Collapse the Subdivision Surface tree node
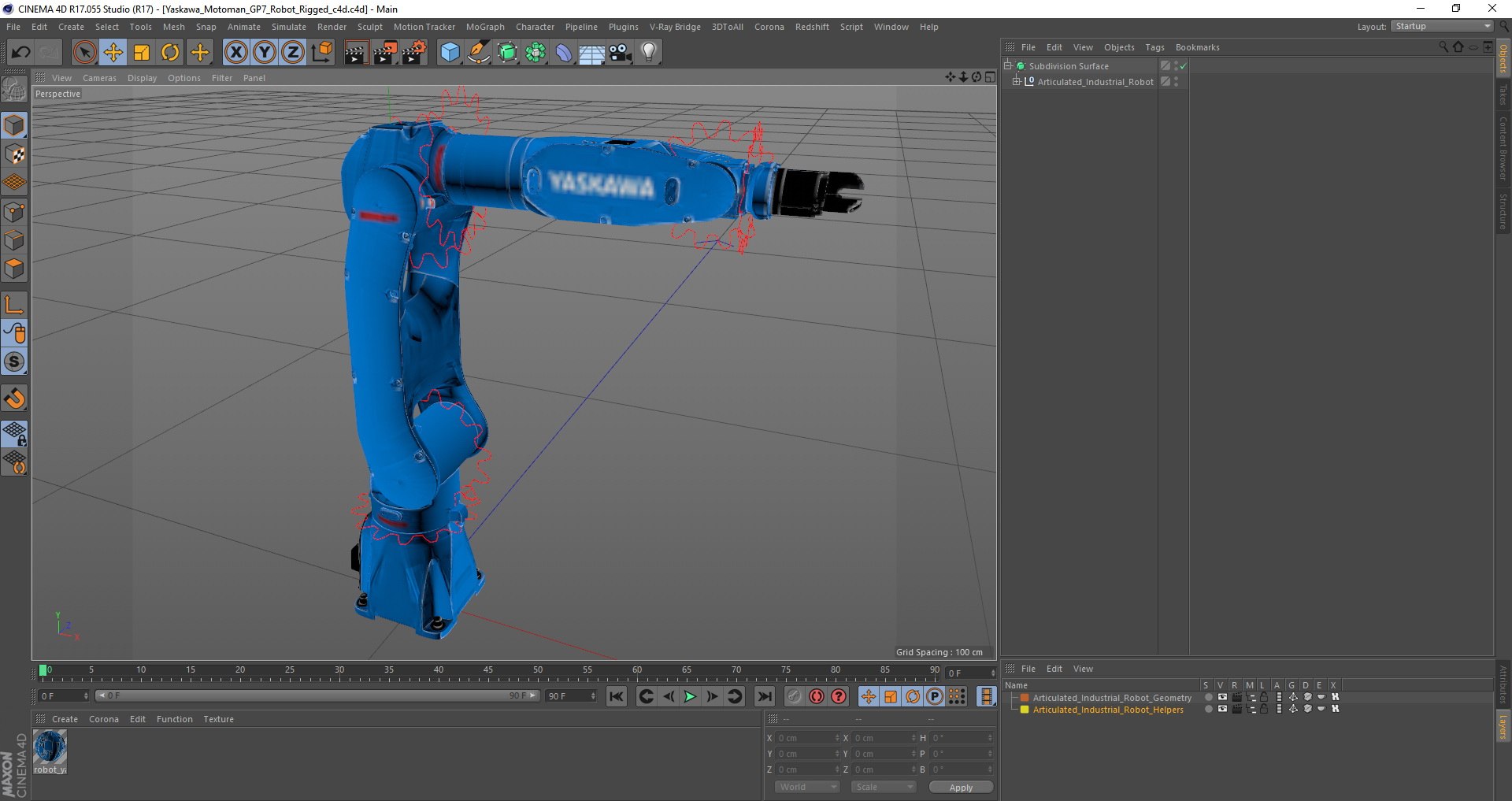The height and width of the screenshot is (801, 1512). (1007, 66)
